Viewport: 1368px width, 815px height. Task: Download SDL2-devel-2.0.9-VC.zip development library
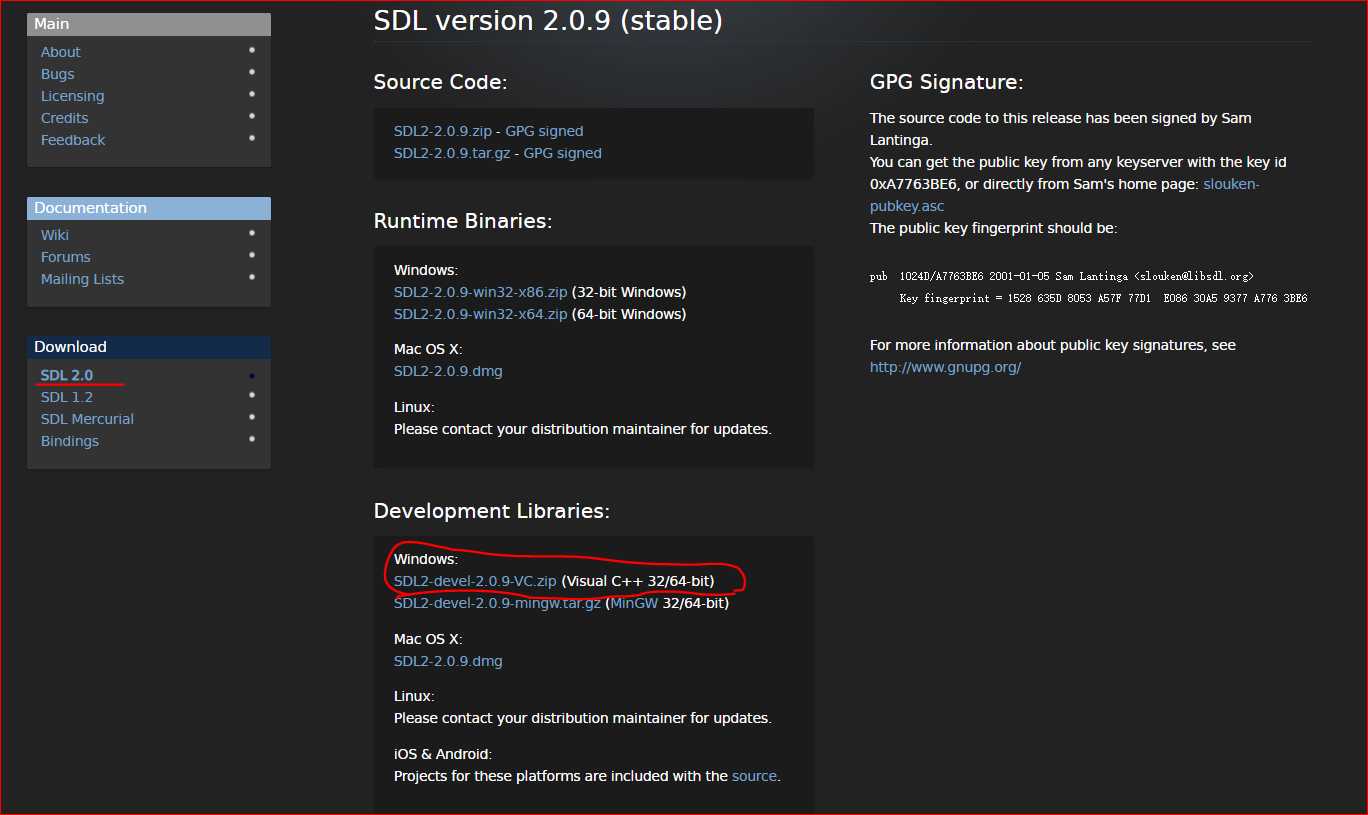475,581
